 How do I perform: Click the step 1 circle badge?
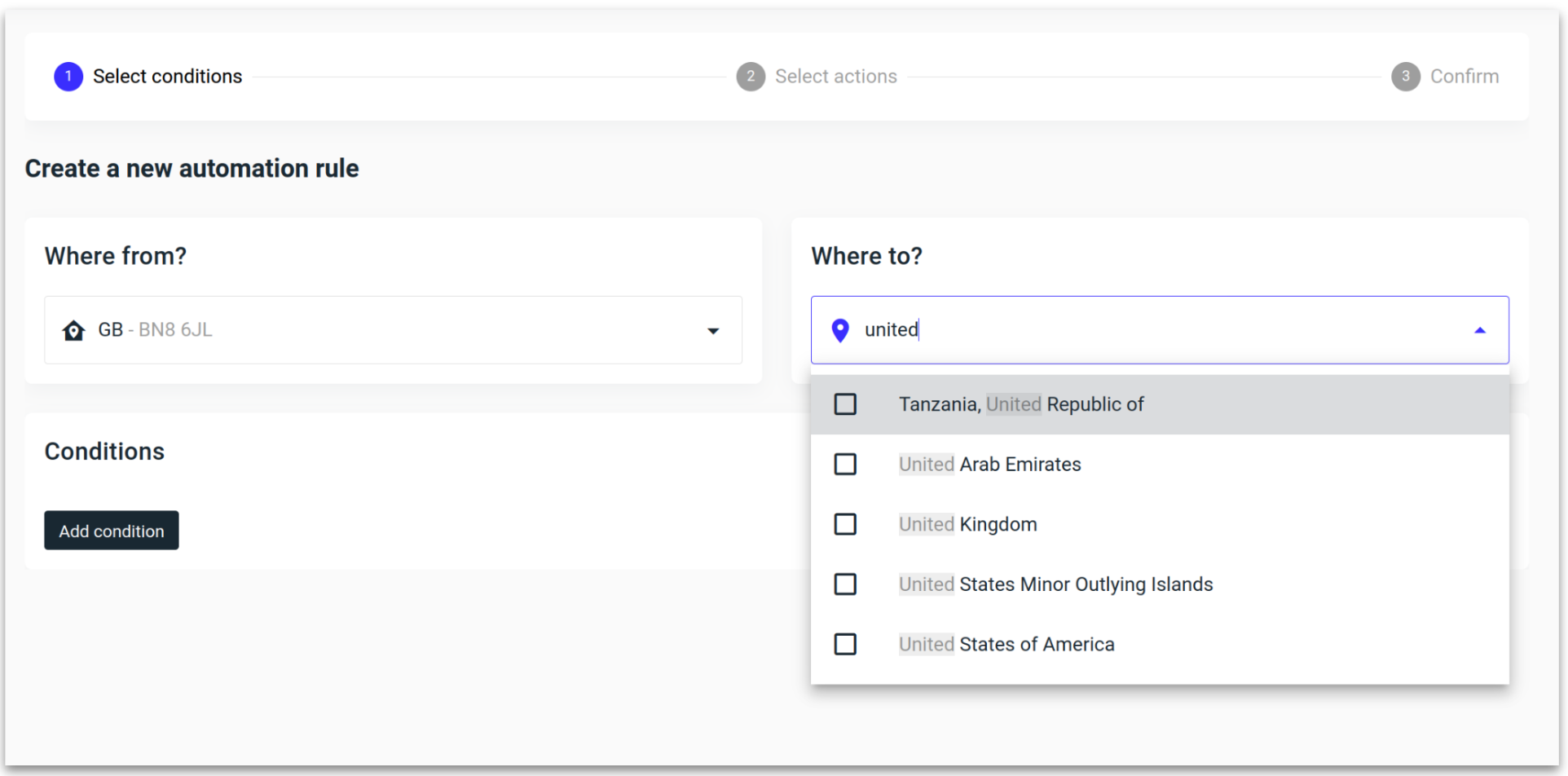[x=68, y=77]
